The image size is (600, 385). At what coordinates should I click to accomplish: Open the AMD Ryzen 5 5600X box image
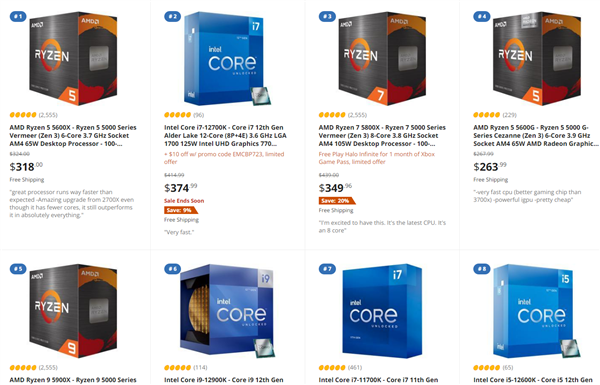click(73, 59)
